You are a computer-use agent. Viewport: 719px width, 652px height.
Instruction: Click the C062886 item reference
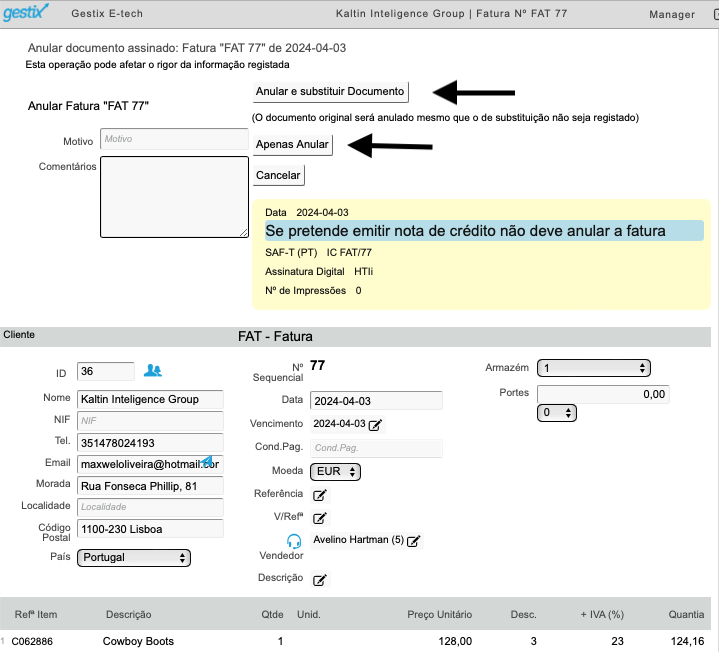pyautogui.click(x=32, y=641)
